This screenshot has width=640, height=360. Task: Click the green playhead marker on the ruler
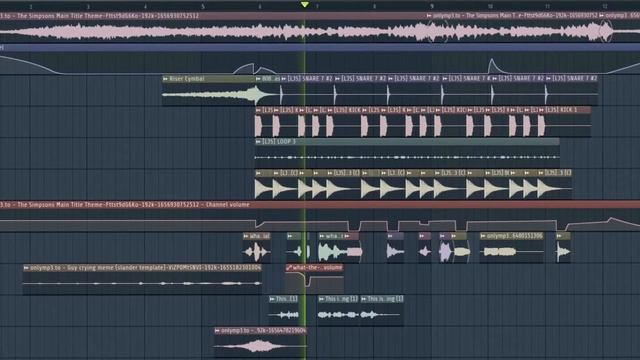click(x=304, y=4)
